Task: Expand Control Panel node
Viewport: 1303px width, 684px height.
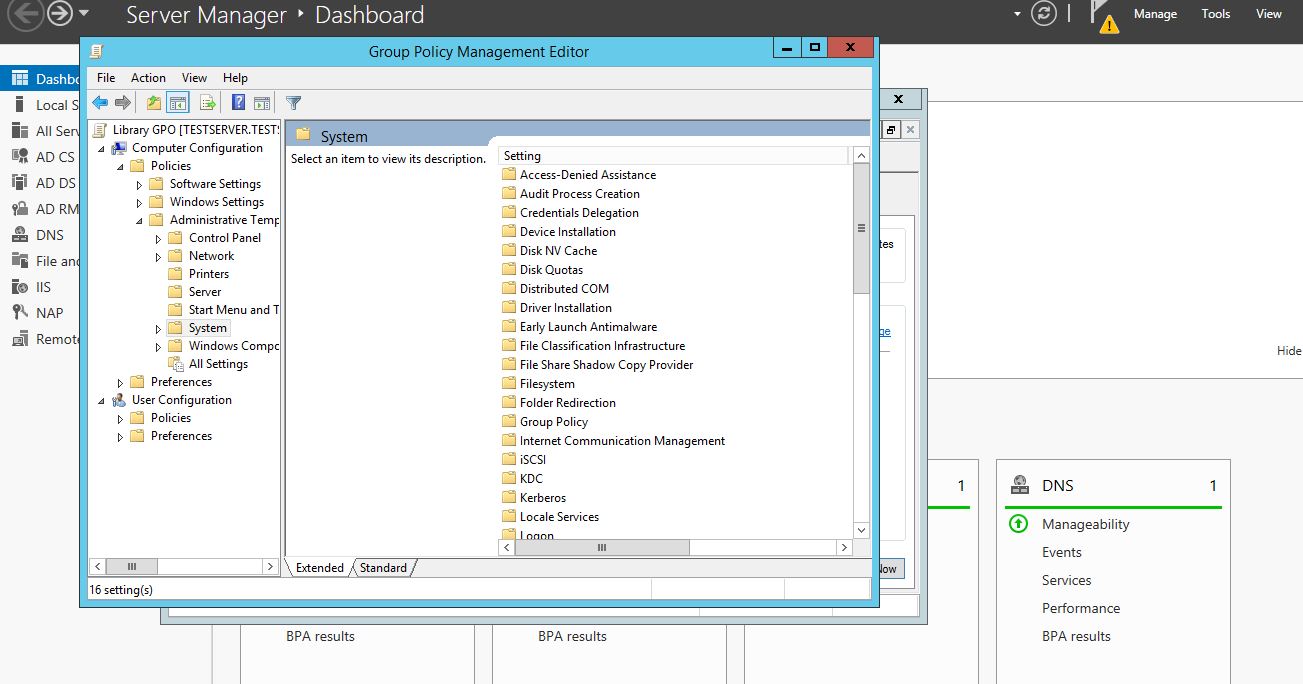Action: (x=158, y=238)
